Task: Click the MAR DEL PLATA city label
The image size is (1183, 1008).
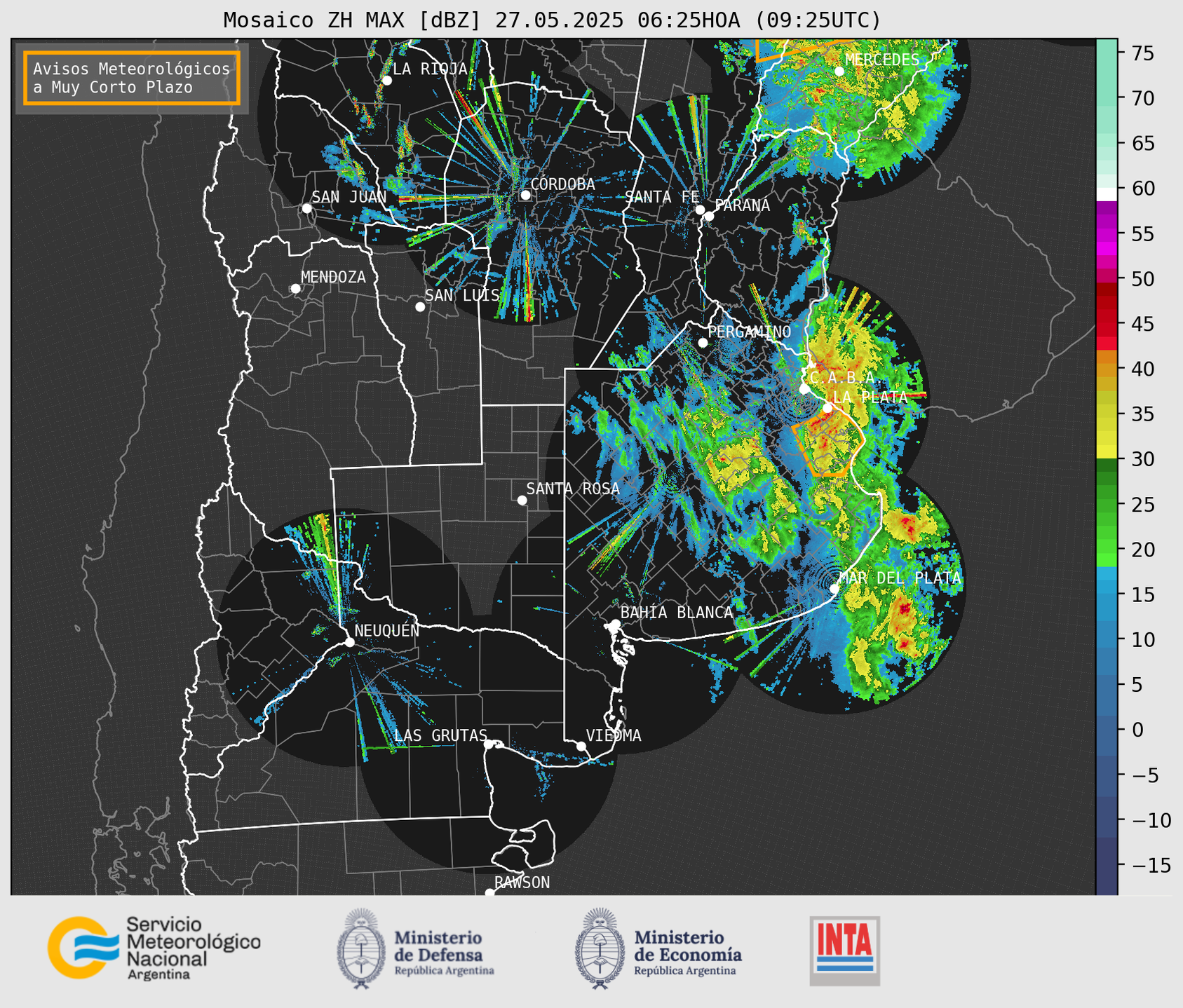Action: [x=900, y=578]
